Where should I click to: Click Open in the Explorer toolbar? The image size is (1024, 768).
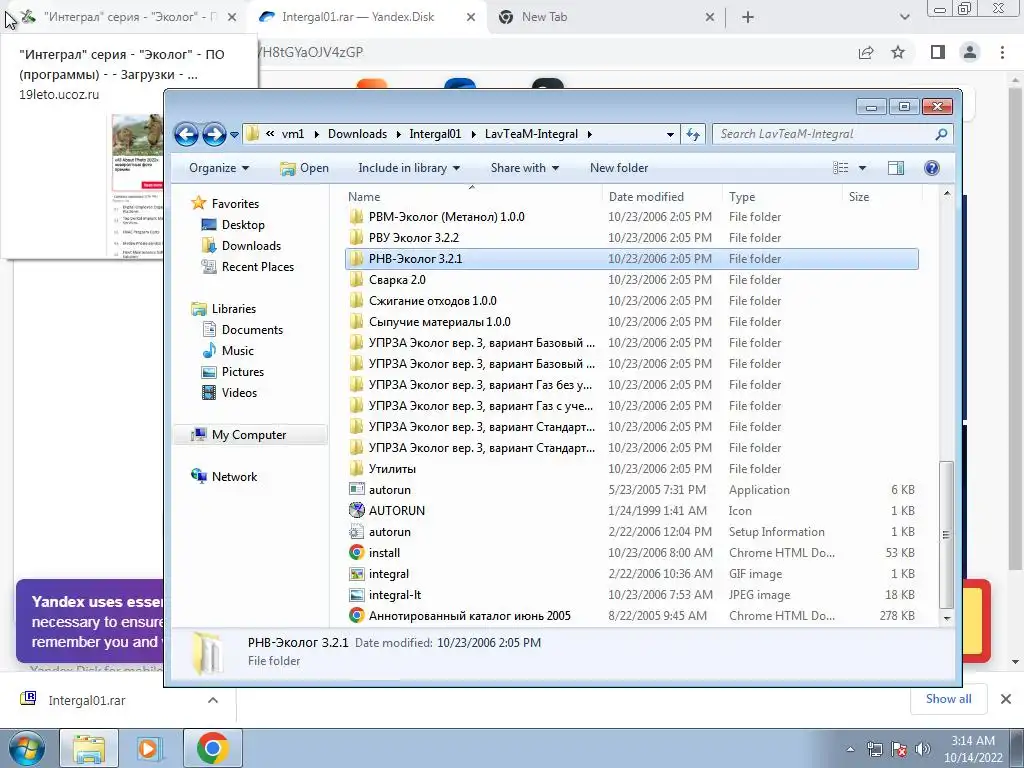304,168
